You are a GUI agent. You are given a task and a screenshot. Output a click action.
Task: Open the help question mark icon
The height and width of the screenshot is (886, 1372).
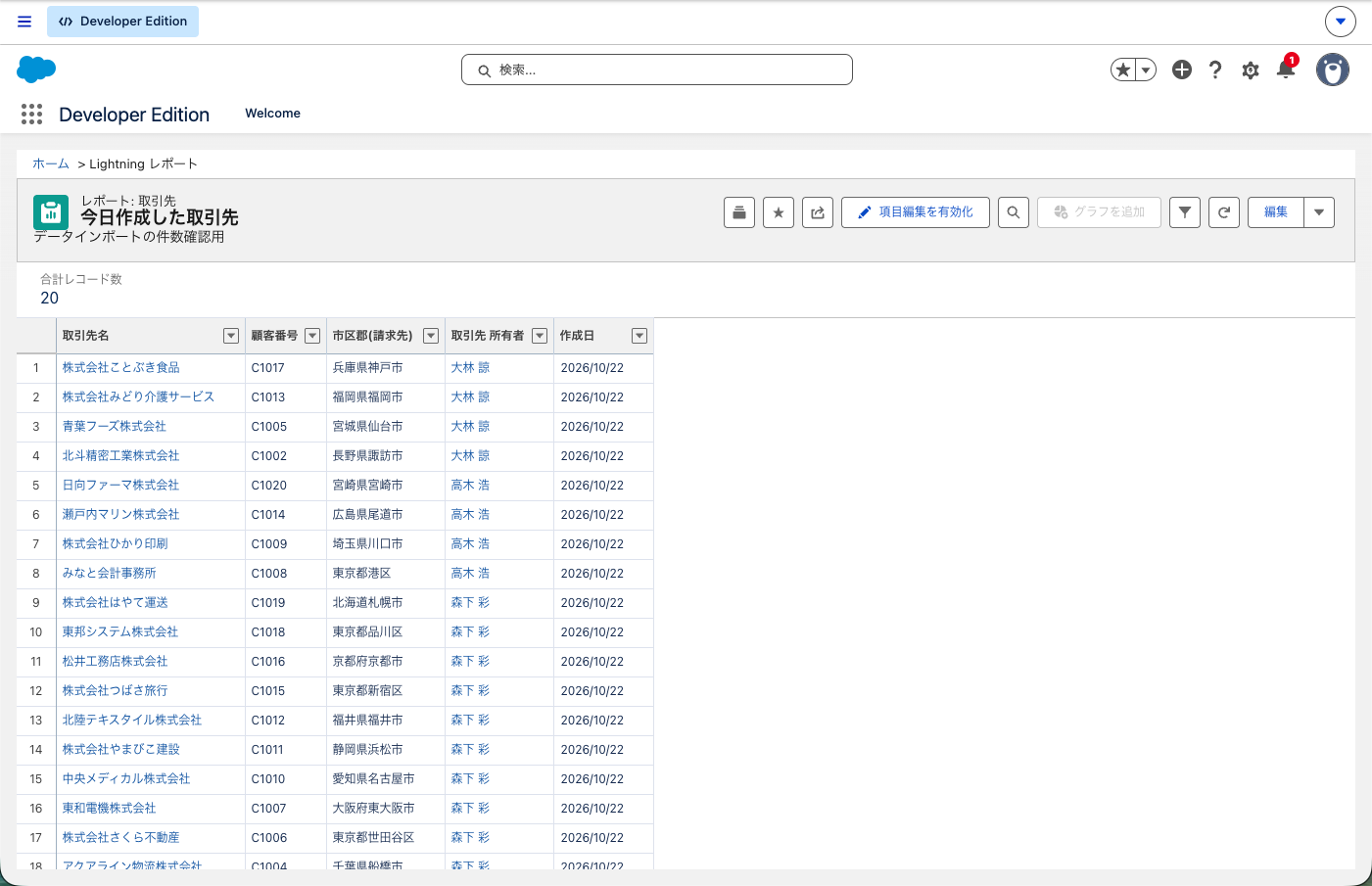point(1215,70)
